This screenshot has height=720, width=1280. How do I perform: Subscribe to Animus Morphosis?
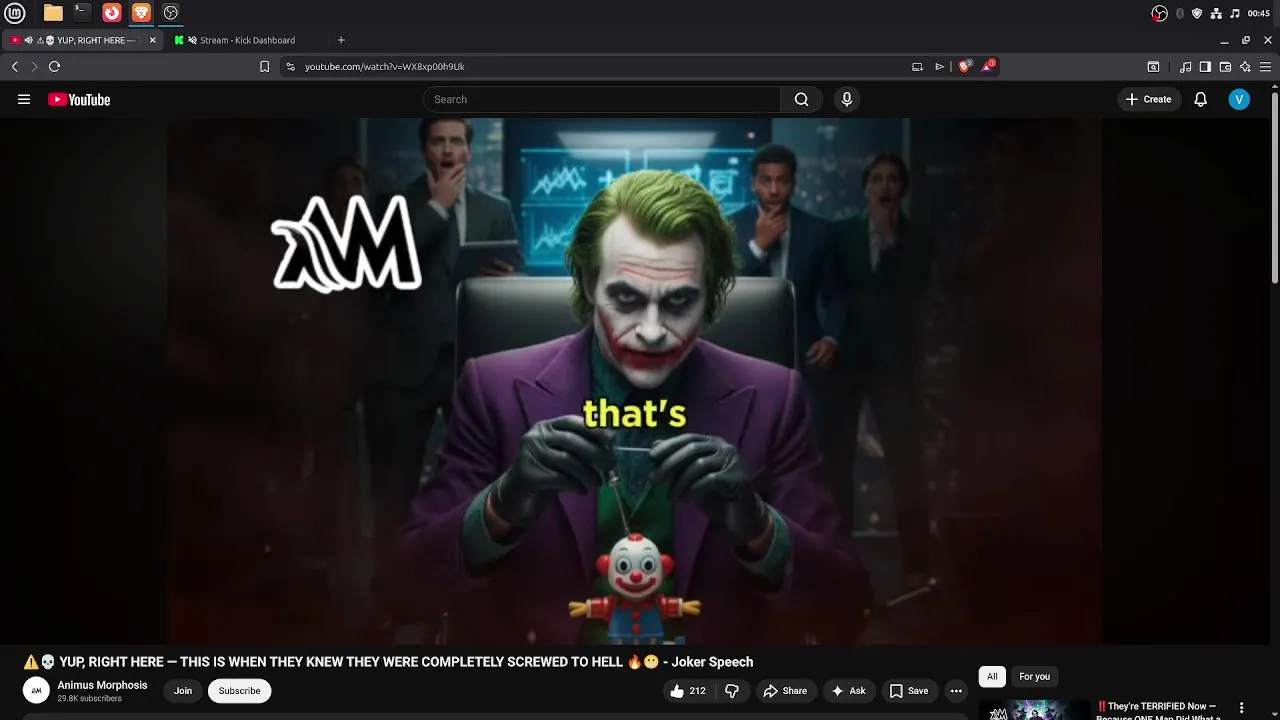[239, 690]
